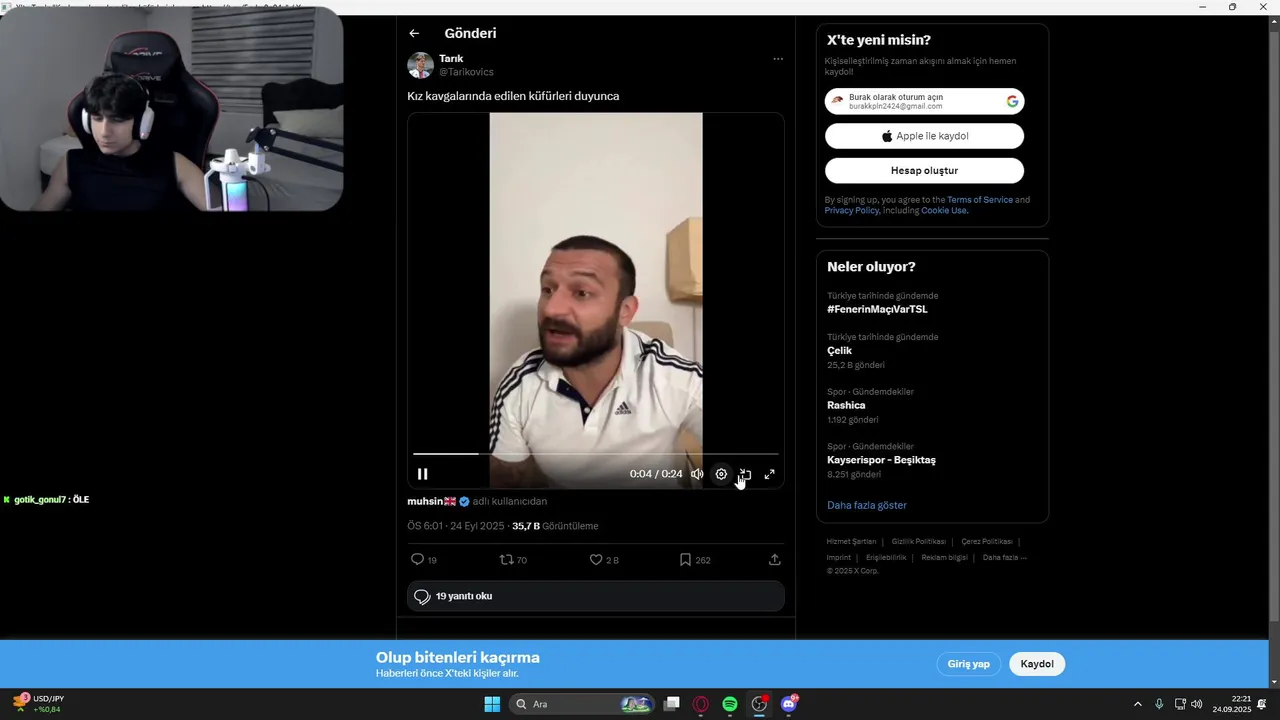Open the Reklam bilgisi footer link
This screenshot has width=1280, height=720.
[944, 557]
